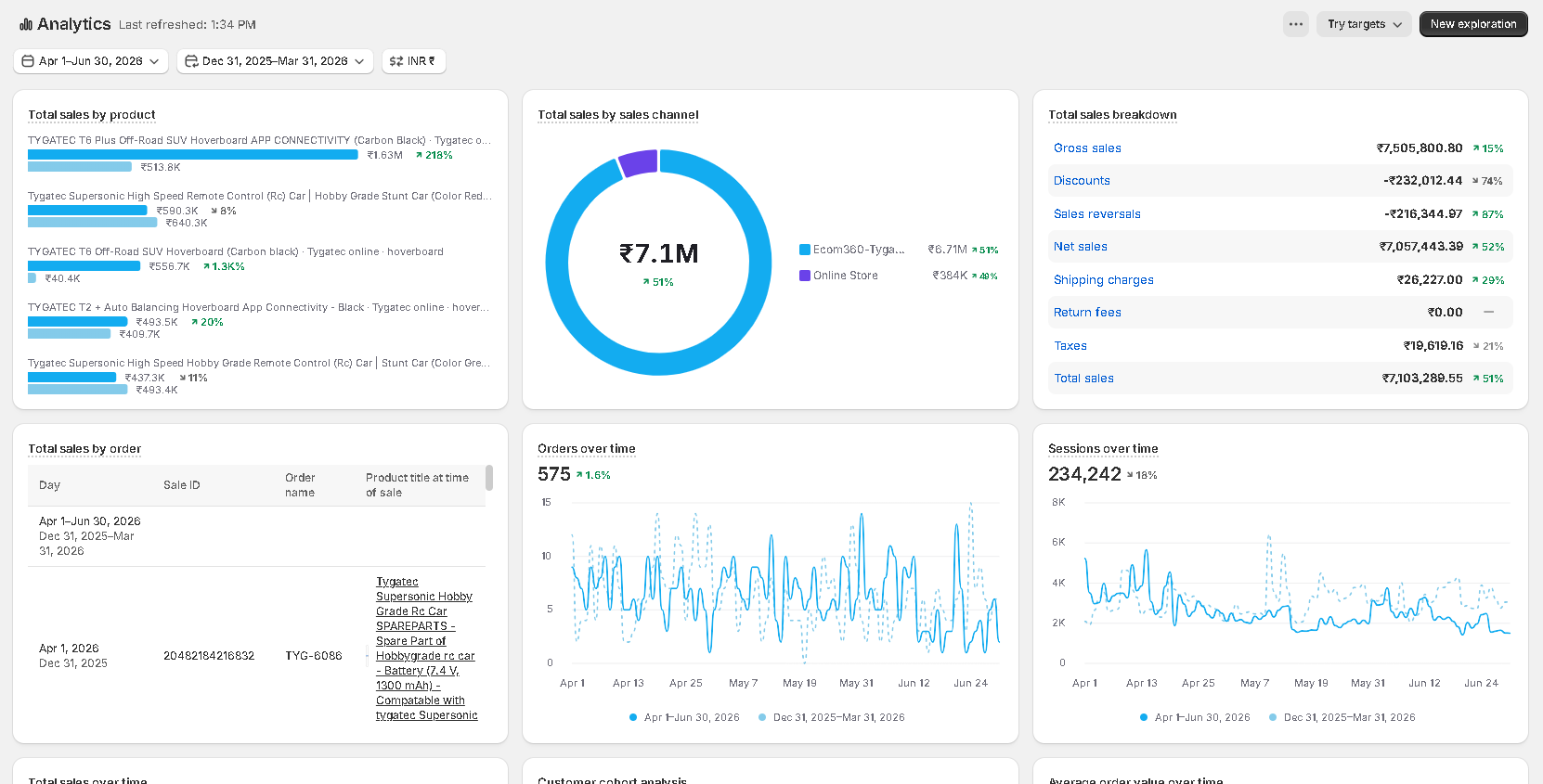1543x784 pixels.
Task: Click the 234,242 sessions total
Action: (x=1084, y=474)
